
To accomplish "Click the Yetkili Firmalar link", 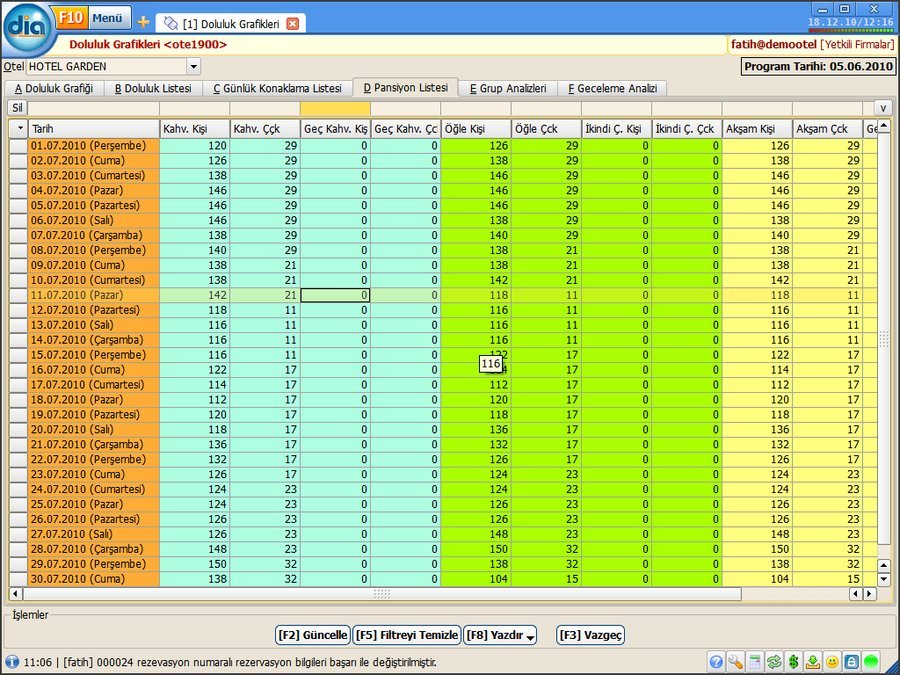I will pos(857,44).
